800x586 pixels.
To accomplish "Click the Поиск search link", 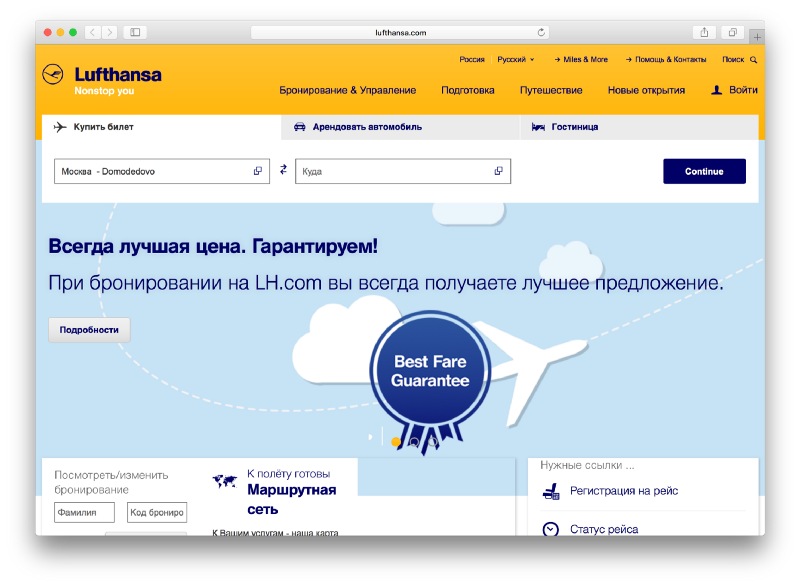I will pyautogui.click(x=733, y=60).
